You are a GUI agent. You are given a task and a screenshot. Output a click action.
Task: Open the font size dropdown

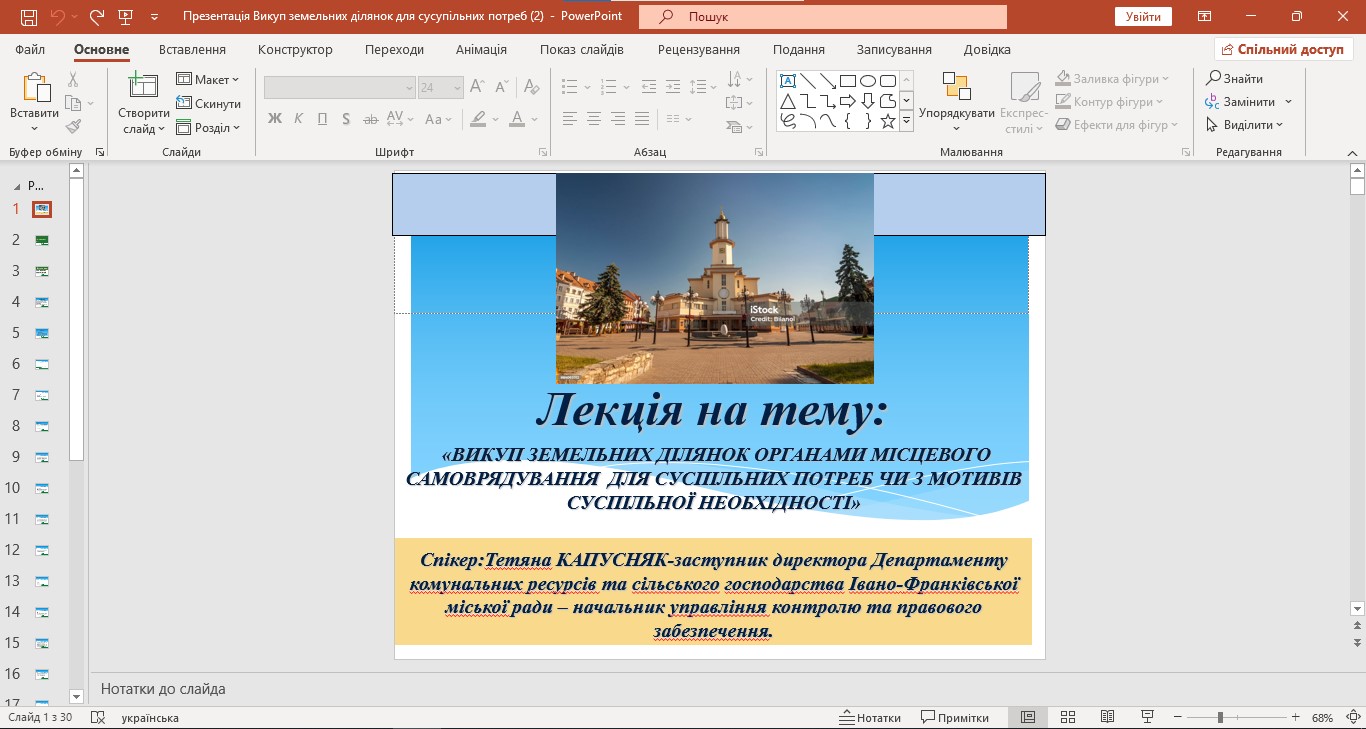point(457,88)
